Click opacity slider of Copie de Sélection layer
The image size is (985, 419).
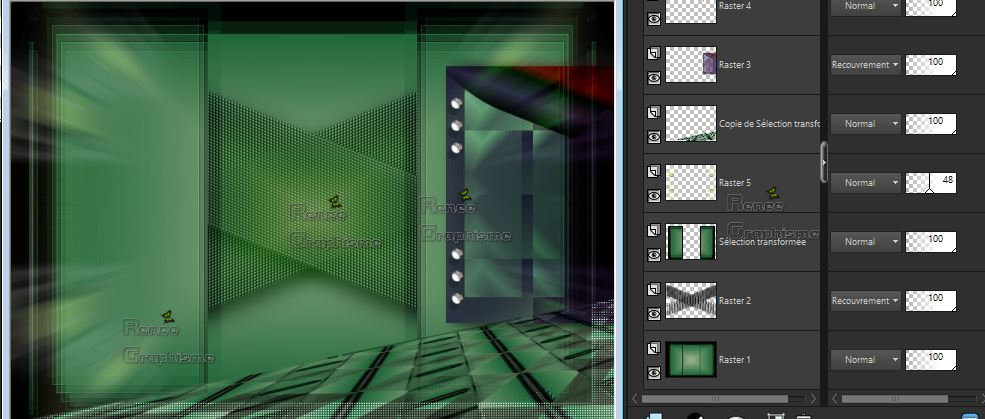click(931, 124)
